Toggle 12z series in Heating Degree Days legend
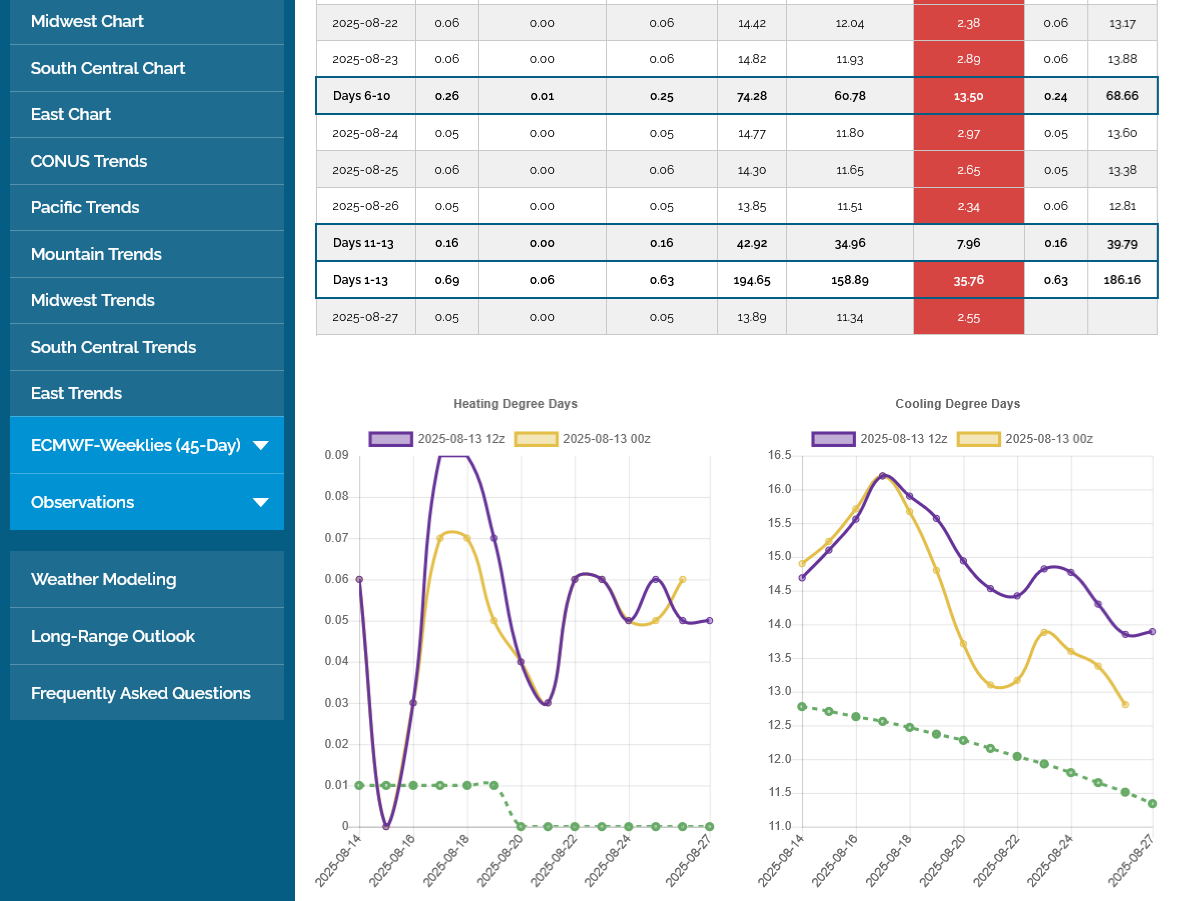This screenshot has width=1179, height=901. point(390,439)
